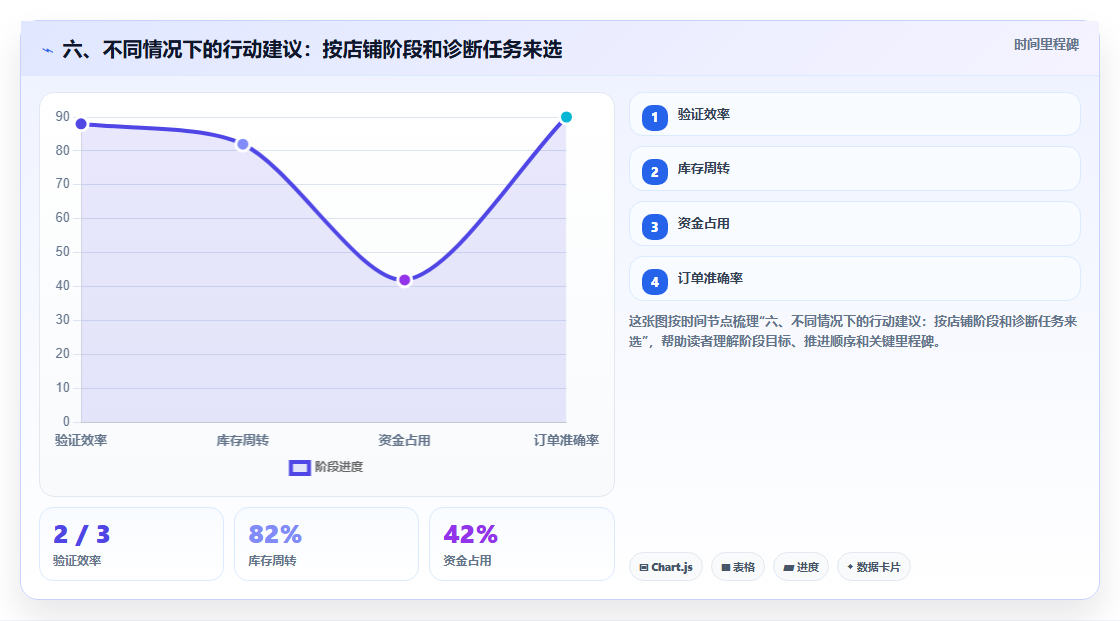Screen dimensions: 1120x621
Task: Click the x-axis label 验证效率
Action: click(x=81, y=440)
